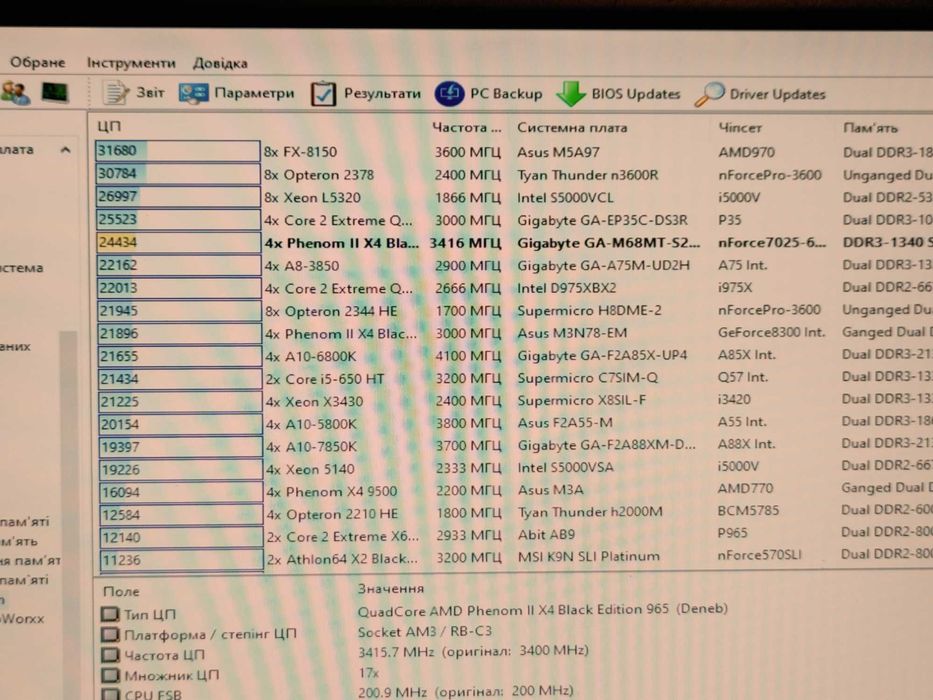
Task: Click the 31680 score bar
Action: 177,151
